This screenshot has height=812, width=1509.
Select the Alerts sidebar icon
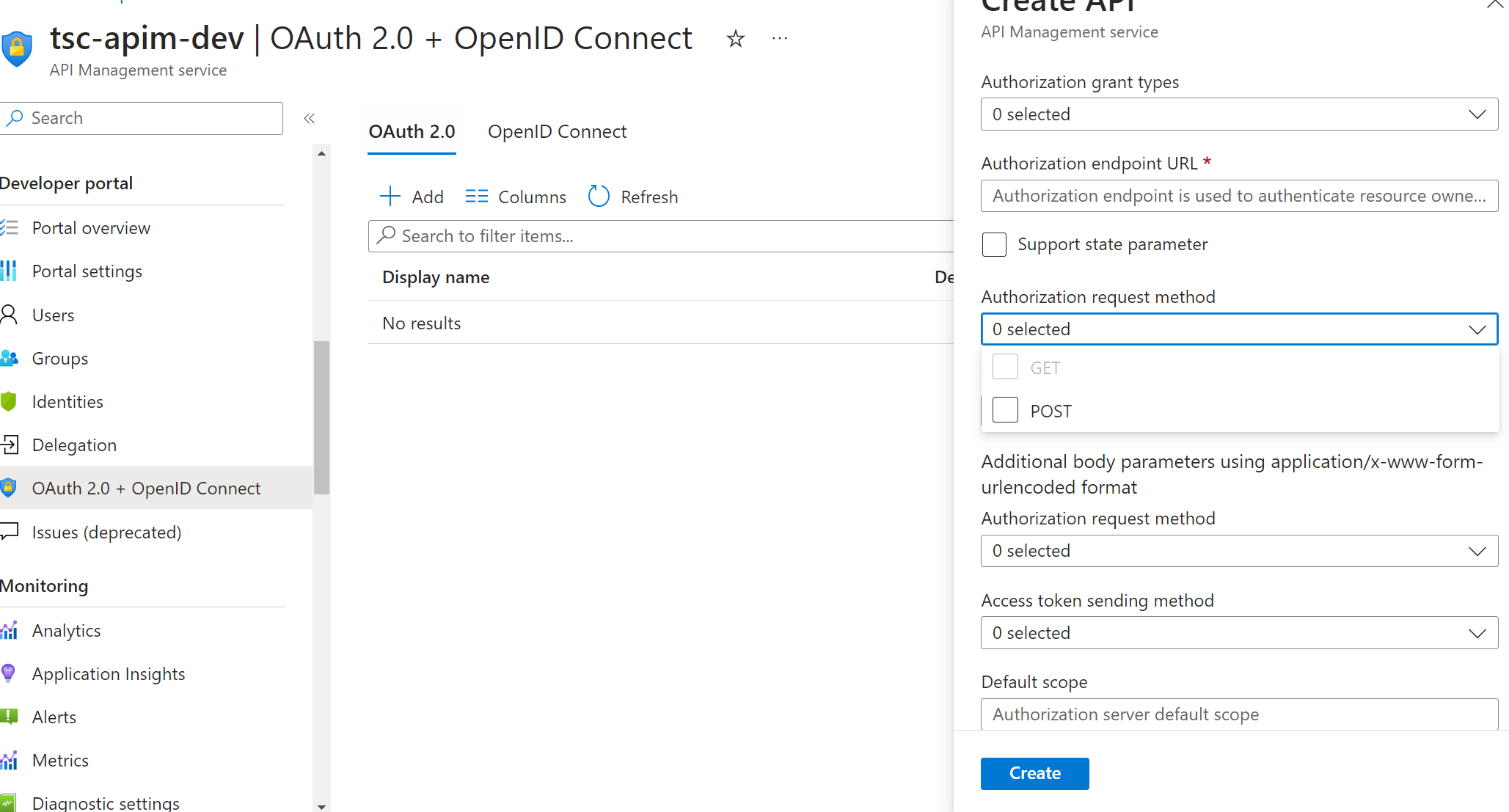(10, 716)
